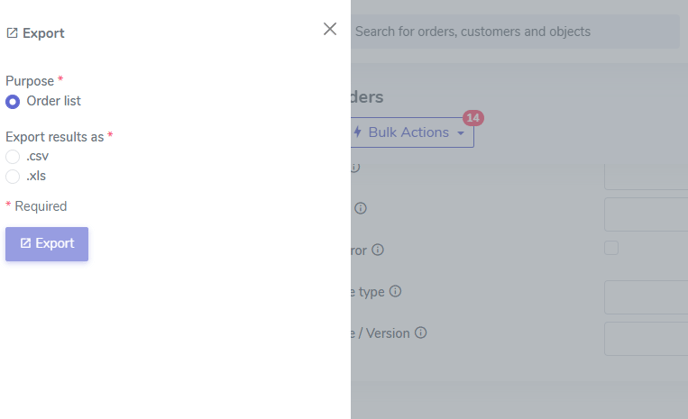Click the red 14 notification badge

click(473, 118)
